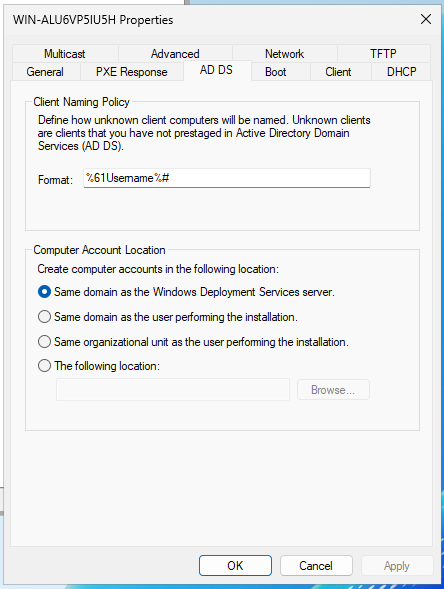The width and height of the screenshot is (444, 589).
Task: Click the Format naming policy text field
Action: [227, 178]
